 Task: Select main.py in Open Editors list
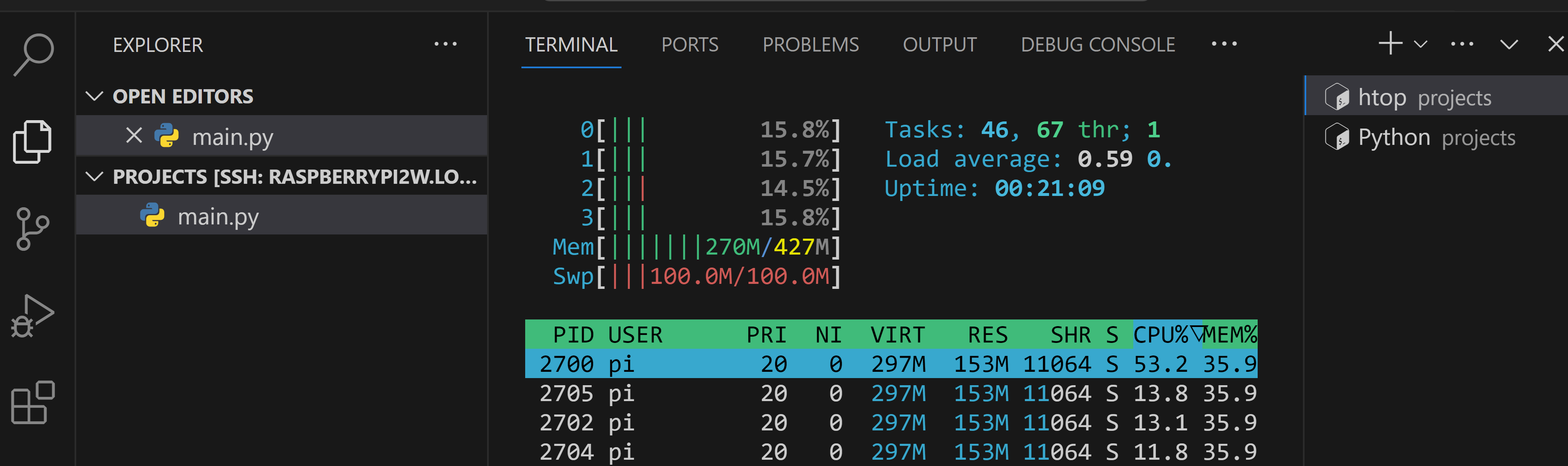coord(282,136)
